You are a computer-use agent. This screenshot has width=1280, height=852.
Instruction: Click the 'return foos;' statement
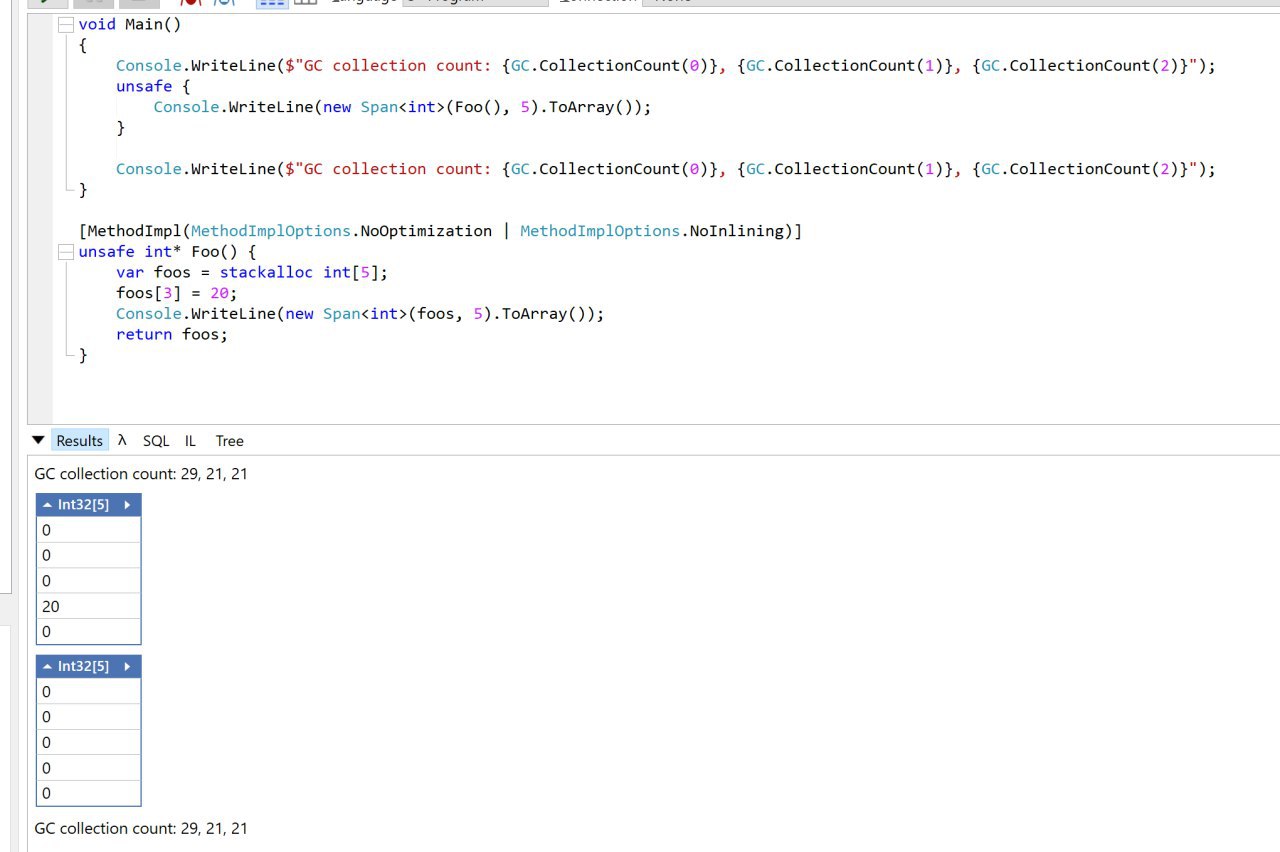pyautogui.click(x=172, y=334)
